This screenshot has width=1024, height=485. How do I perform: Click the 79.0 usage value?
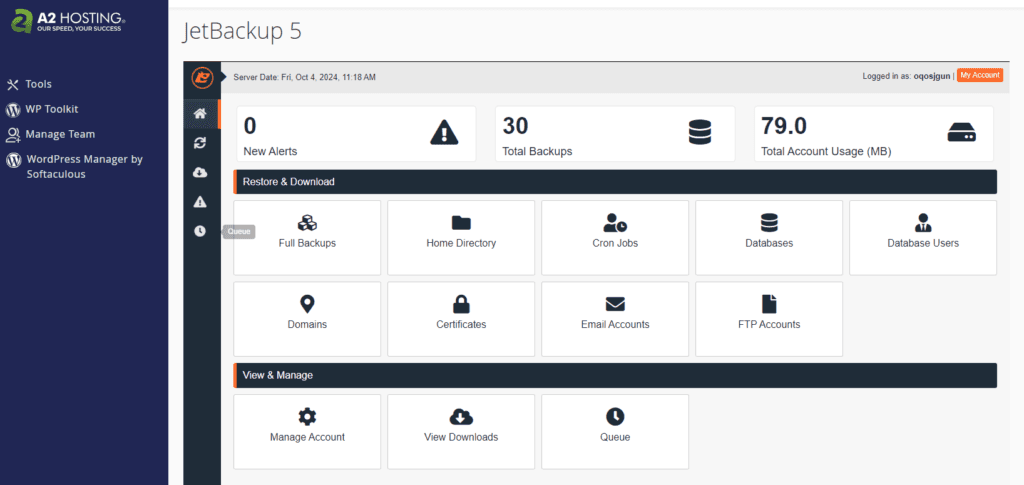click(784, 125)
